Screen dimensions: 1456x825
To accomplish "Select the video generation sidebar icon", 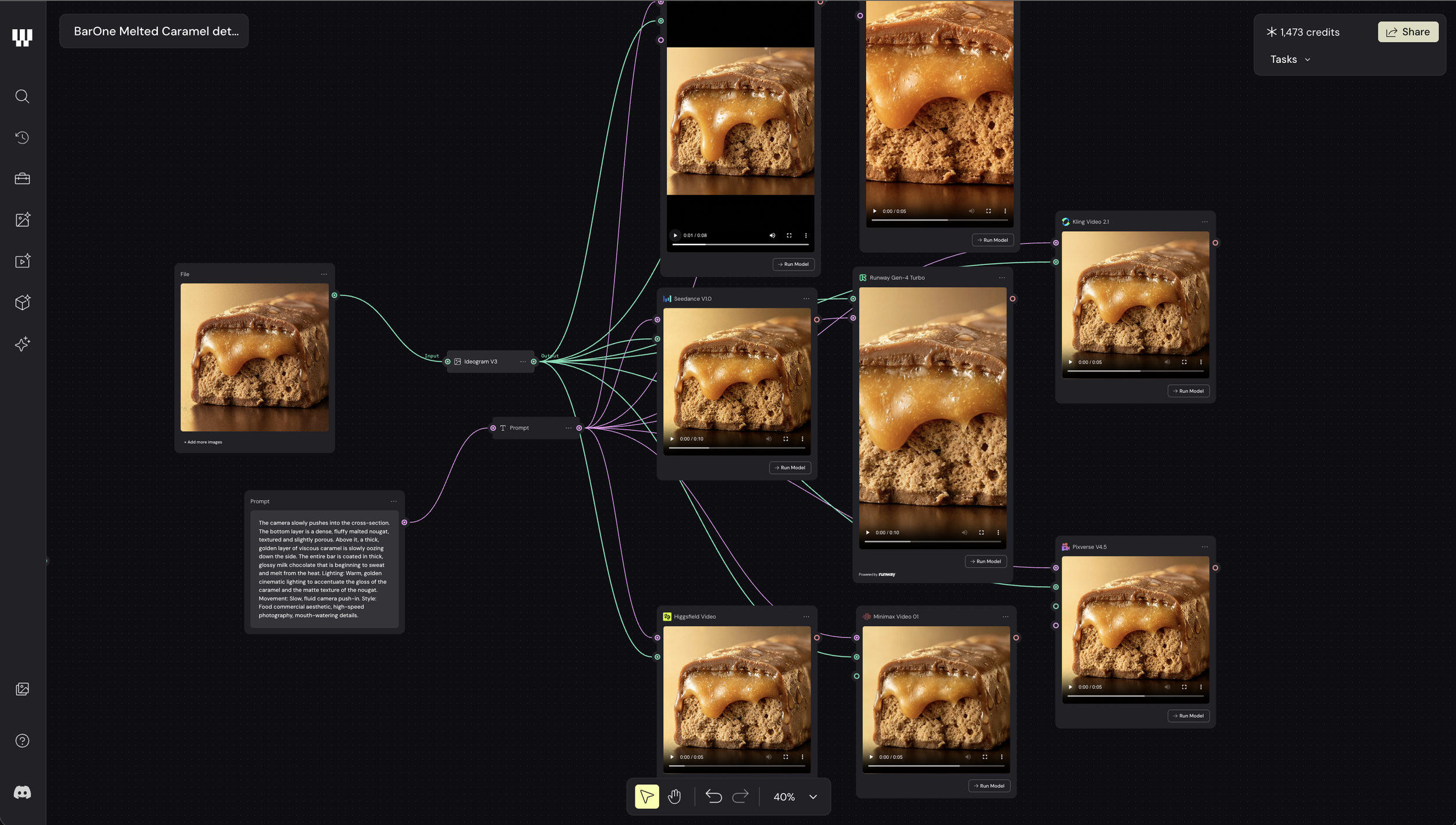I will 22,261.
